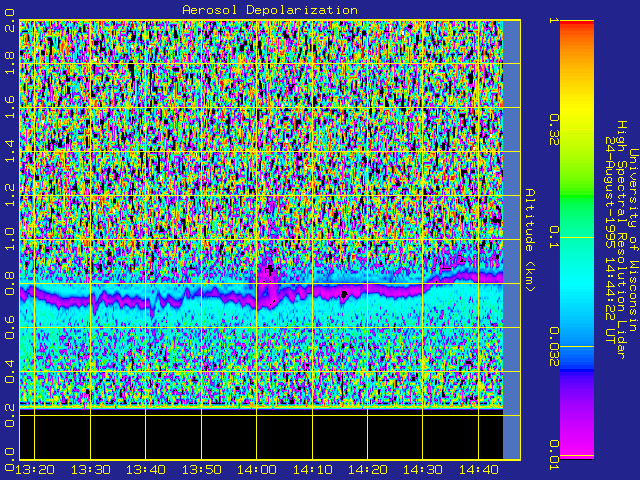
Task: Click the 1.6 altitude axis label
Action: click(10, 107)
